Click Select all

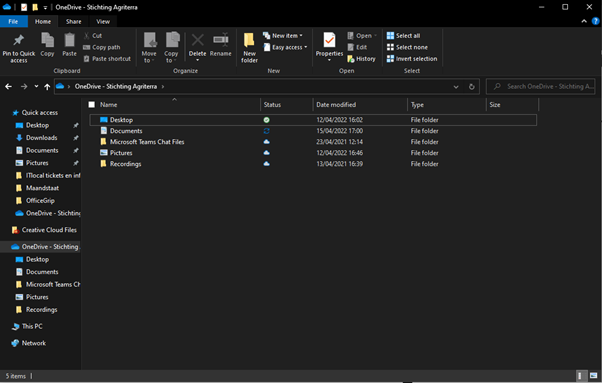point(403,36)
